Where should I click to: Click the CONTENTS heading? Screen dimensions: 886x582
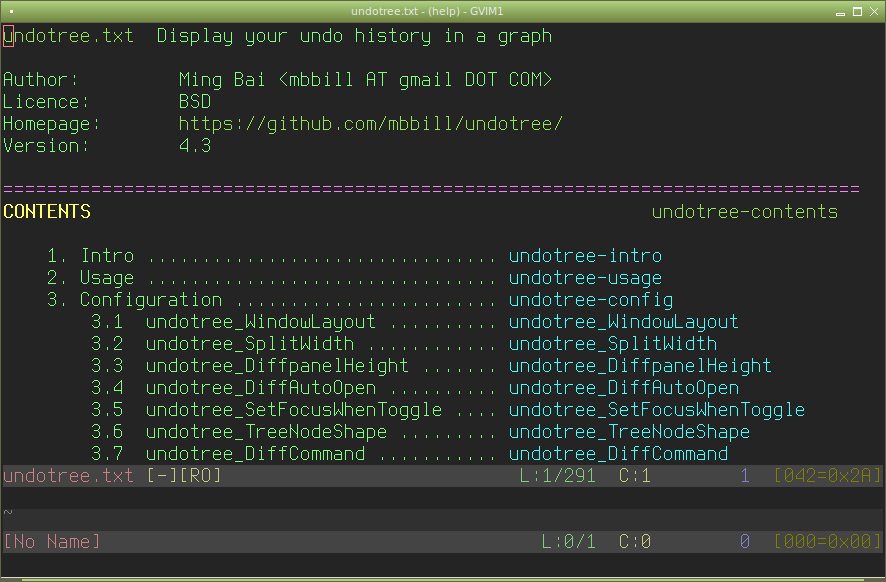click(x=47, y=211)
